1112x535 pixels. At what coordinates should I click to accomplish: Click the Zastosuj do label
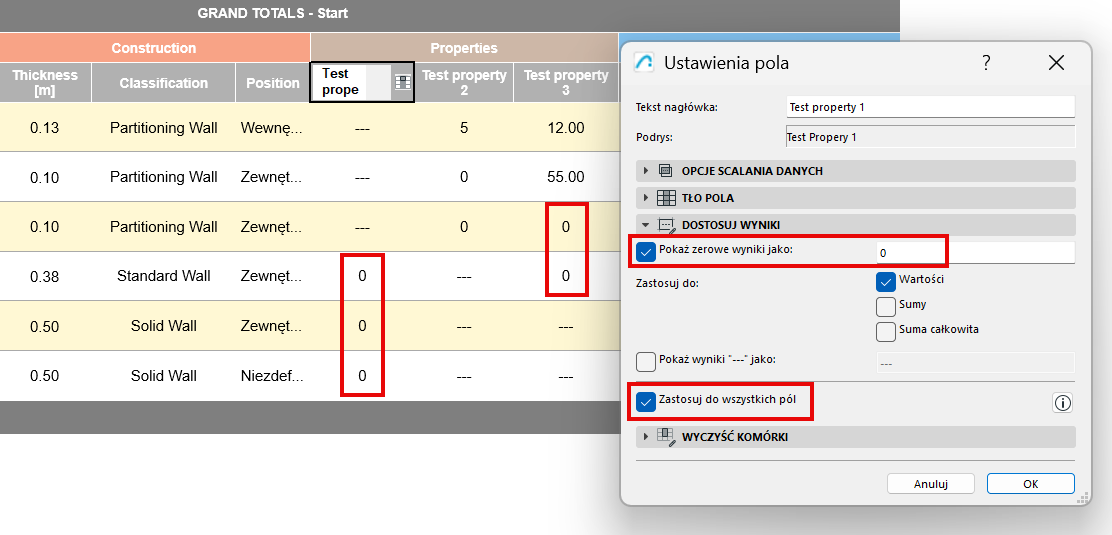[668, 284]
